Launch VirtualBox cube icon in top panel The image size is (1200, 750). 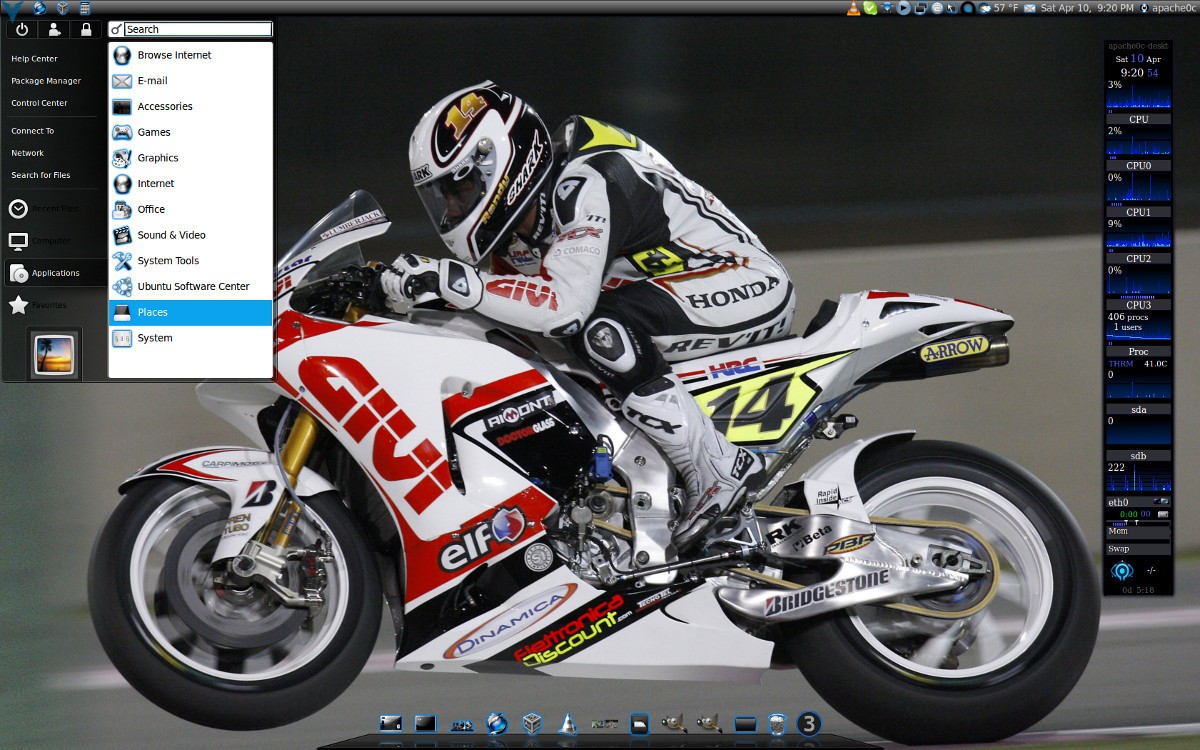(63, 8)
